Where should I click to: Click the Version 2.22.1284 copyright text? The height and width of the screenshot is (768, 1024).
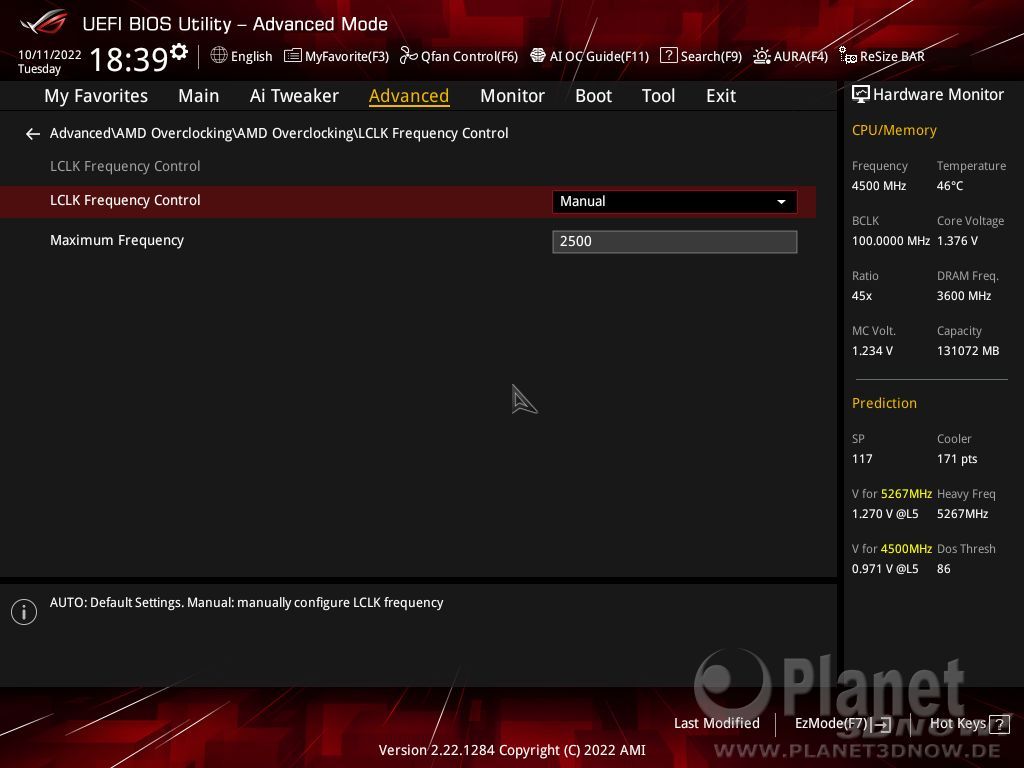(x=511, y=750)
